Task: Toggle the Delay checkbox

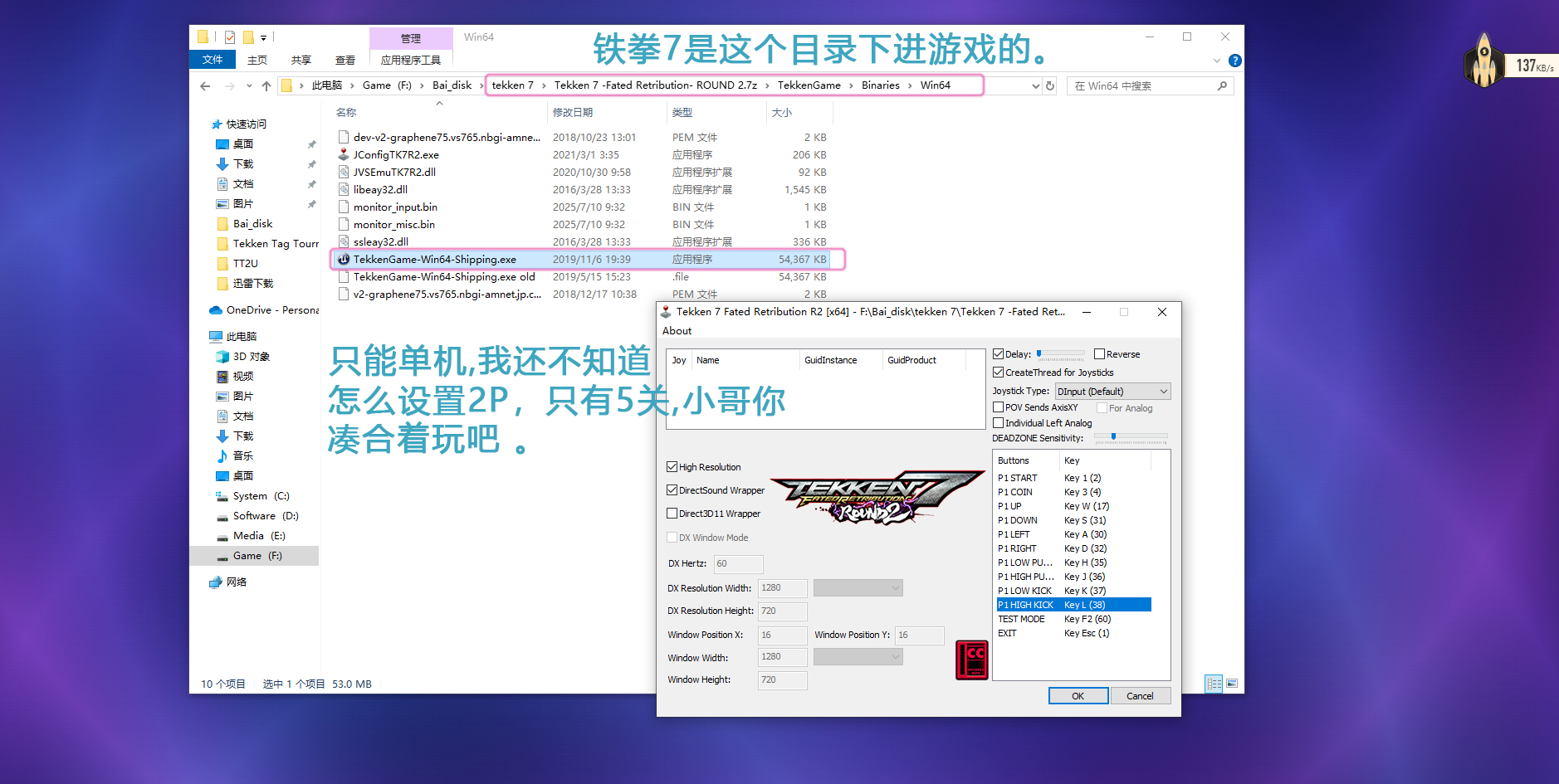Action: [999, 353]
